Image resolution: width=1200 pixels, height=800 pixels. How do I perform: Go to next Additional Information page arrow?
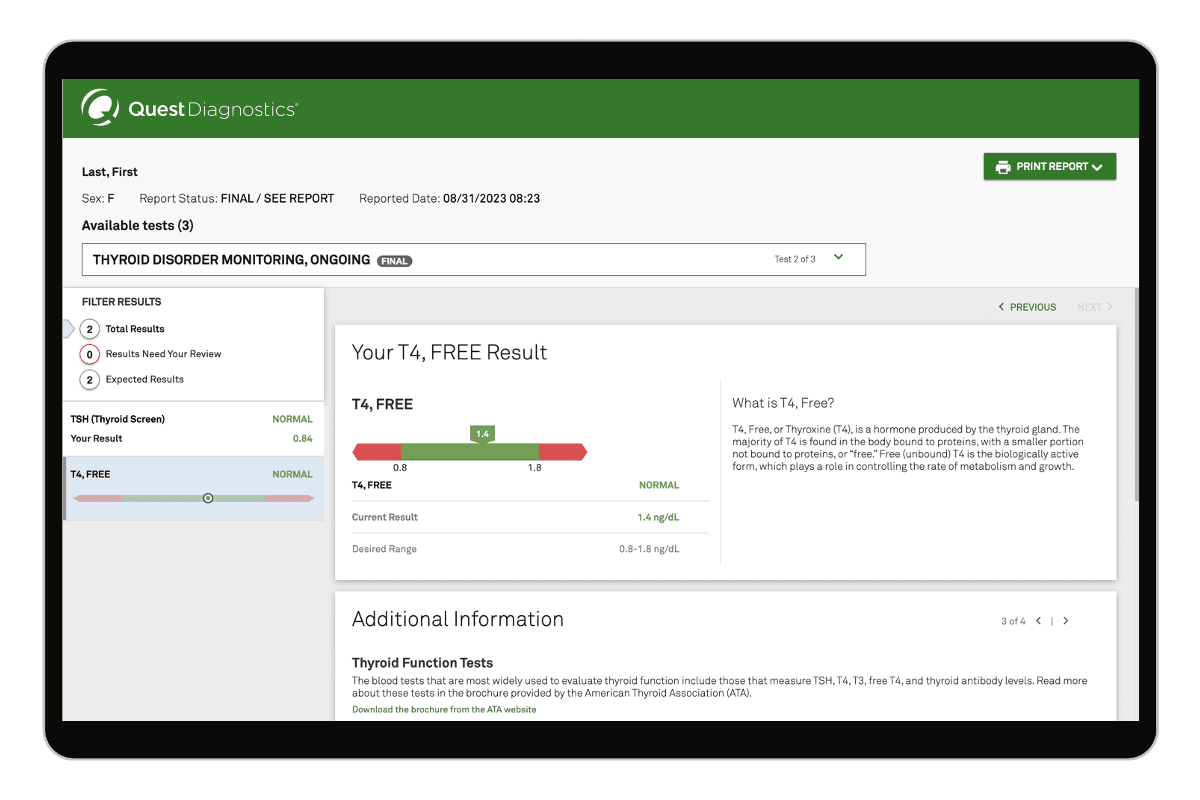tap(1066, 621)
